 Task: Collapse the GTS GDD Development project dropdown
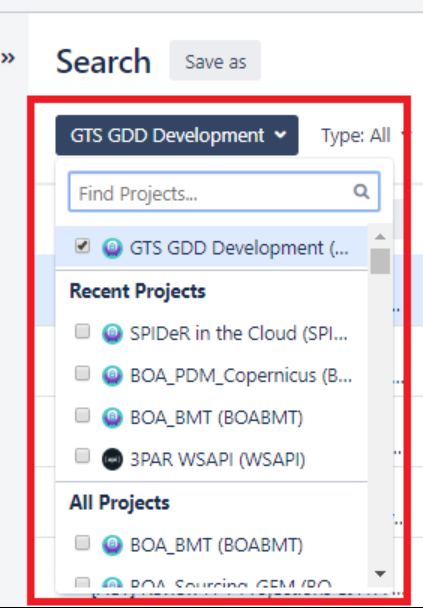(177, 135)
